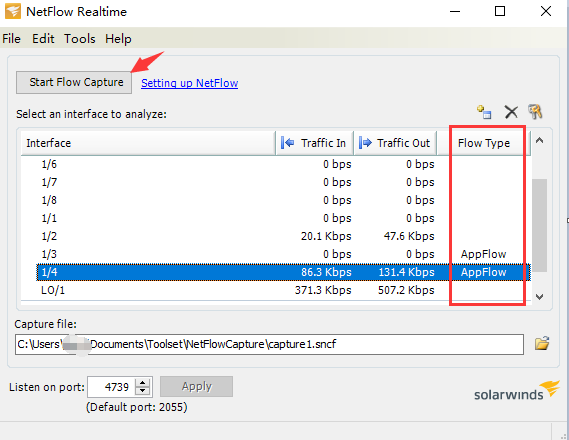Image resolution: width=569 pixels, height=440 pixels.
Task: Click the add NetFlow device icon
Action: click(x=484, y=112)
